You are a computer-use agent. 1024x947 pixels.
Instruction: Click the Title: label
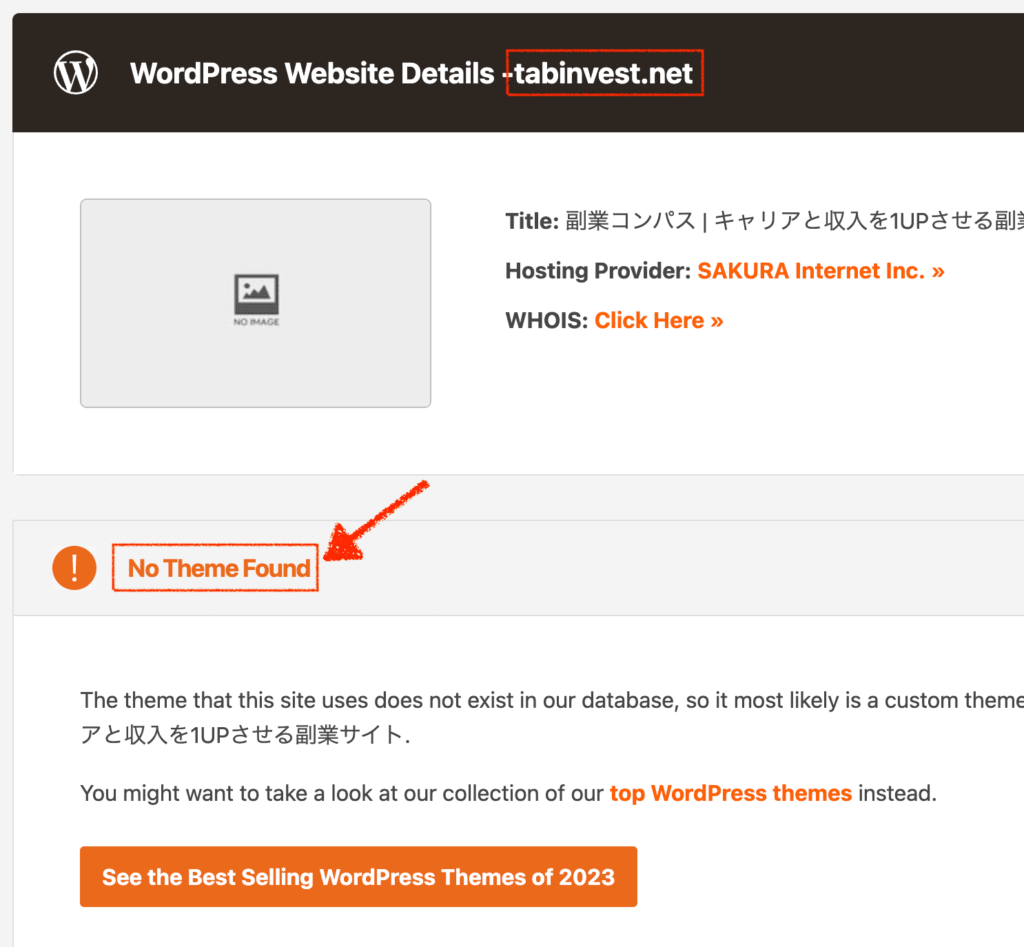(x=532, y=221)
